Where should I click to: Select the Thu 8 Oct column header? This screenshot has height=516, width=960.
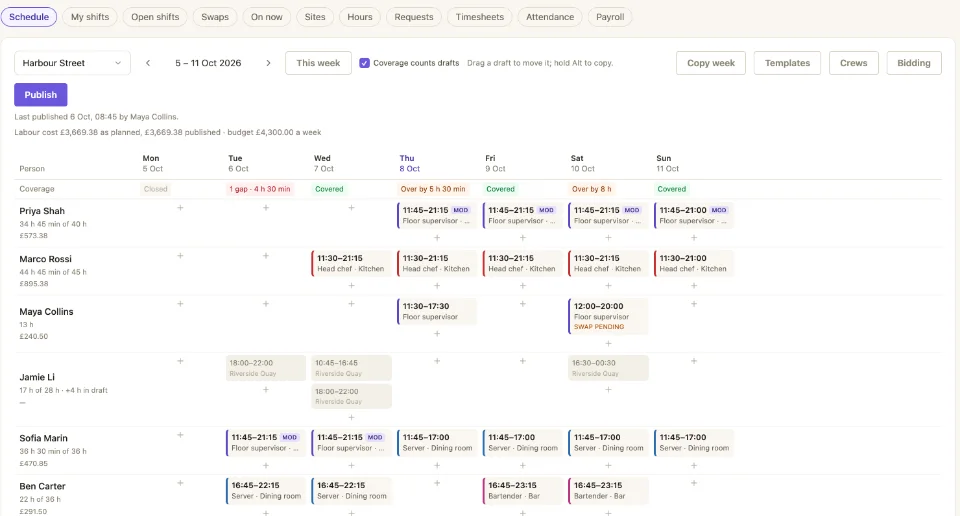[410, 163]
